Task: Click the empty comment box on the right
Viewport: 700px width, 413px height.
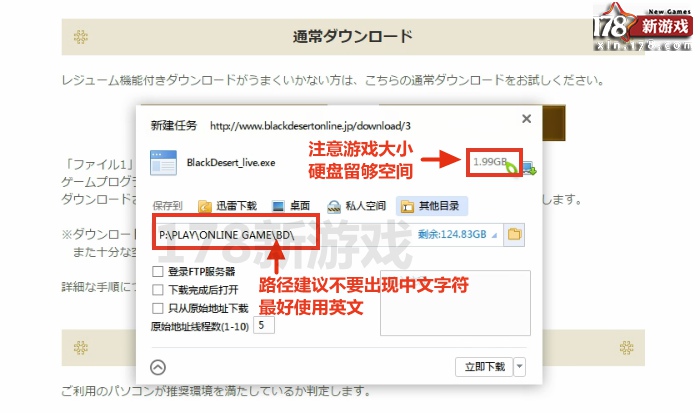Action: click(x=455, y=303)
